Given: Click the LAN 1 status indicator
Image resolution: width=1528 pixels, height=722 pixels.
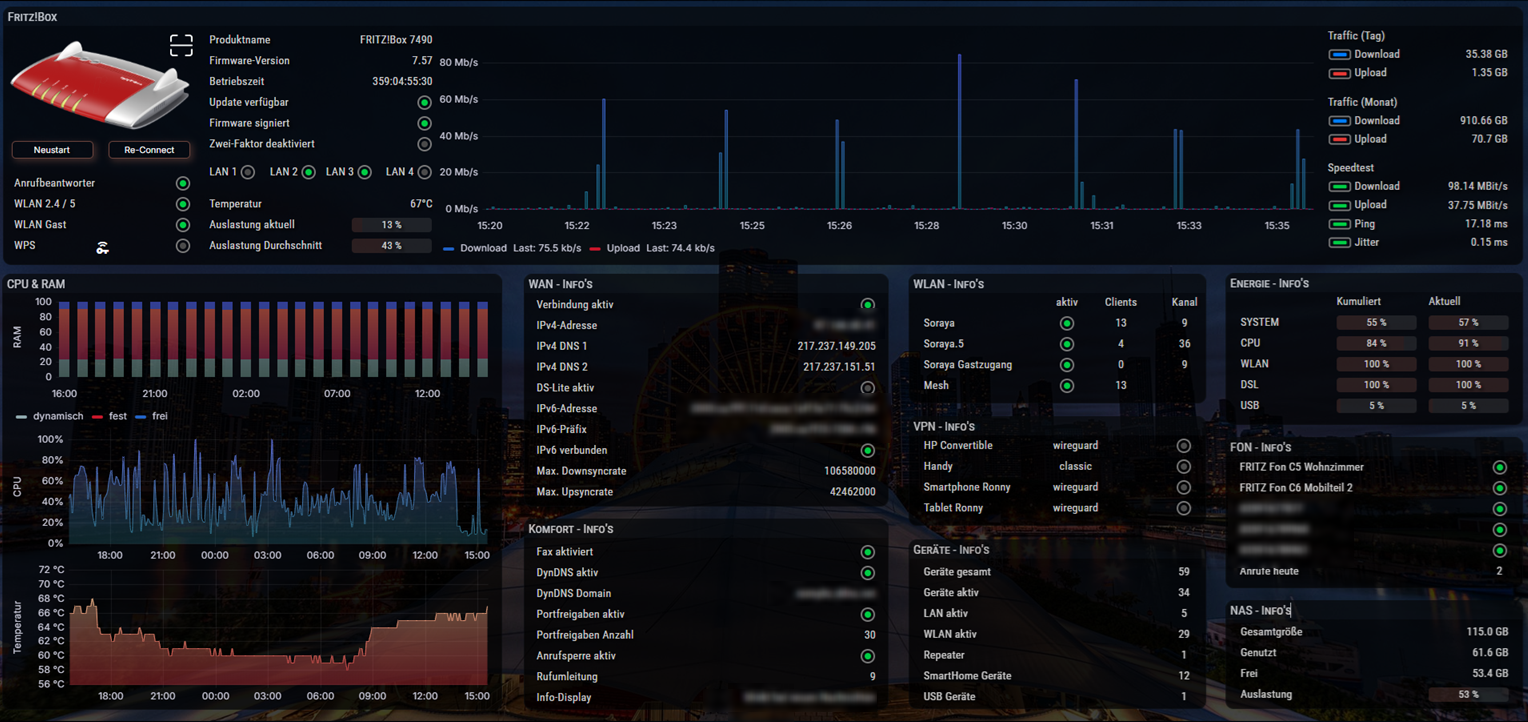Looking at the screenshot, I should (248, 173).
